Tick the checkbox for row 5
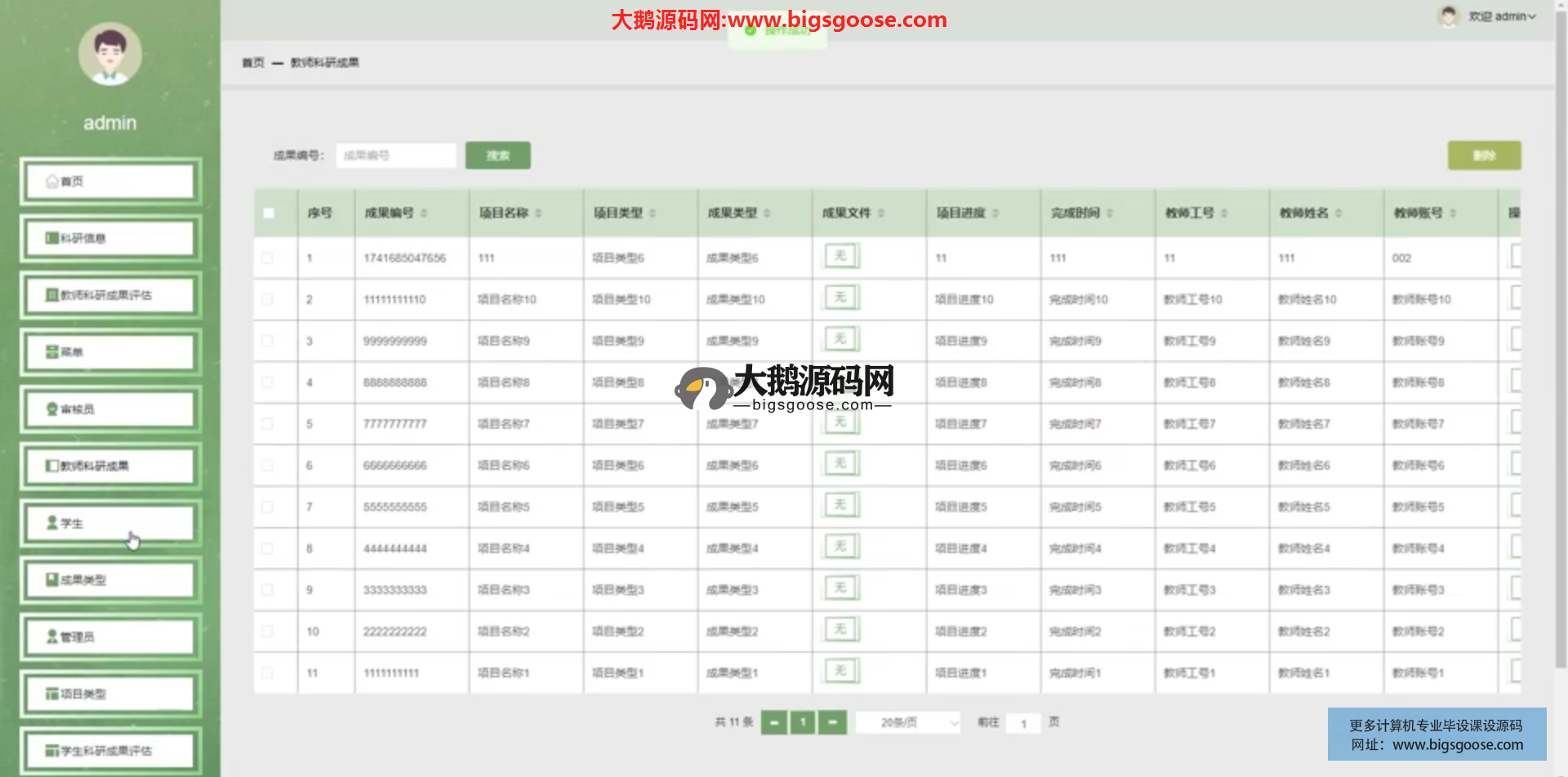Image resolution: width=1568 pixels, height=777 pixels. click(267, 424)
